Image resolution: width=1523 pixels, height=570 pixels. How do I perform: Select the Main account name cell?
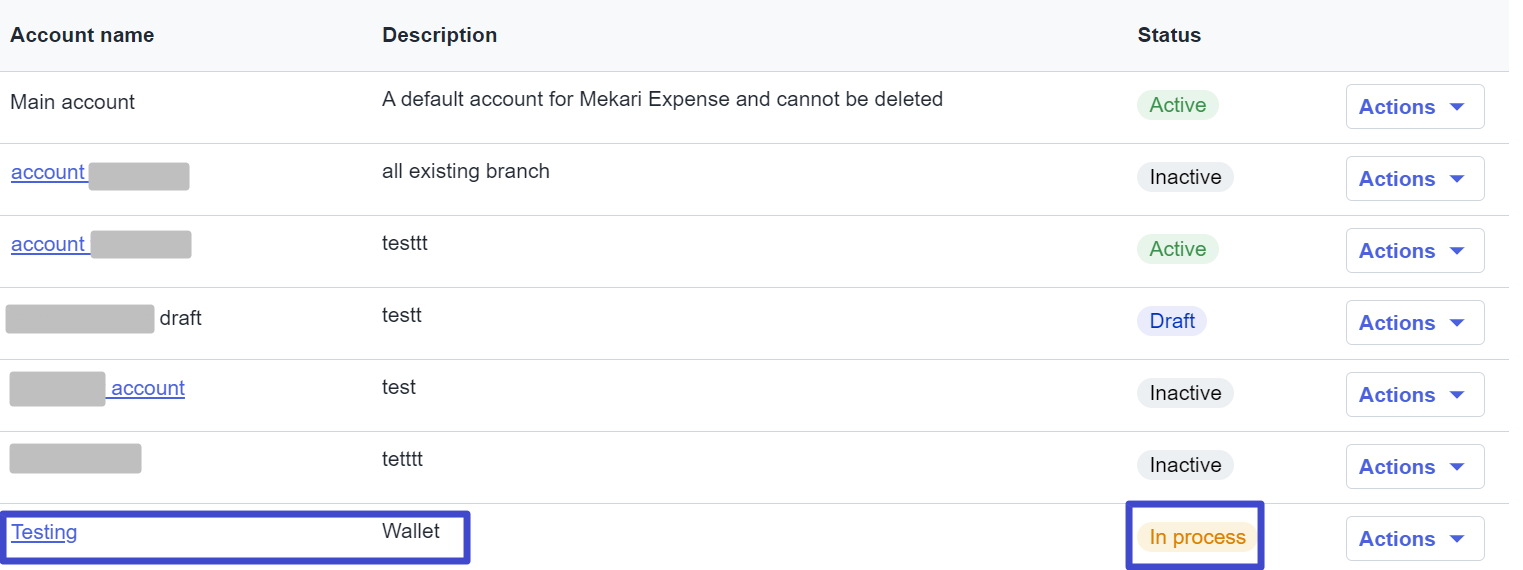[72, 102]
